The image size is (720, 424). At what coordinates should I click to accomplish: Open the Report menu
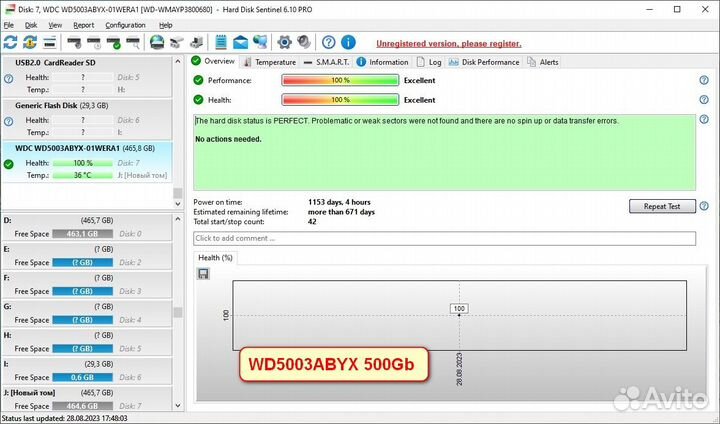(84, 25)
